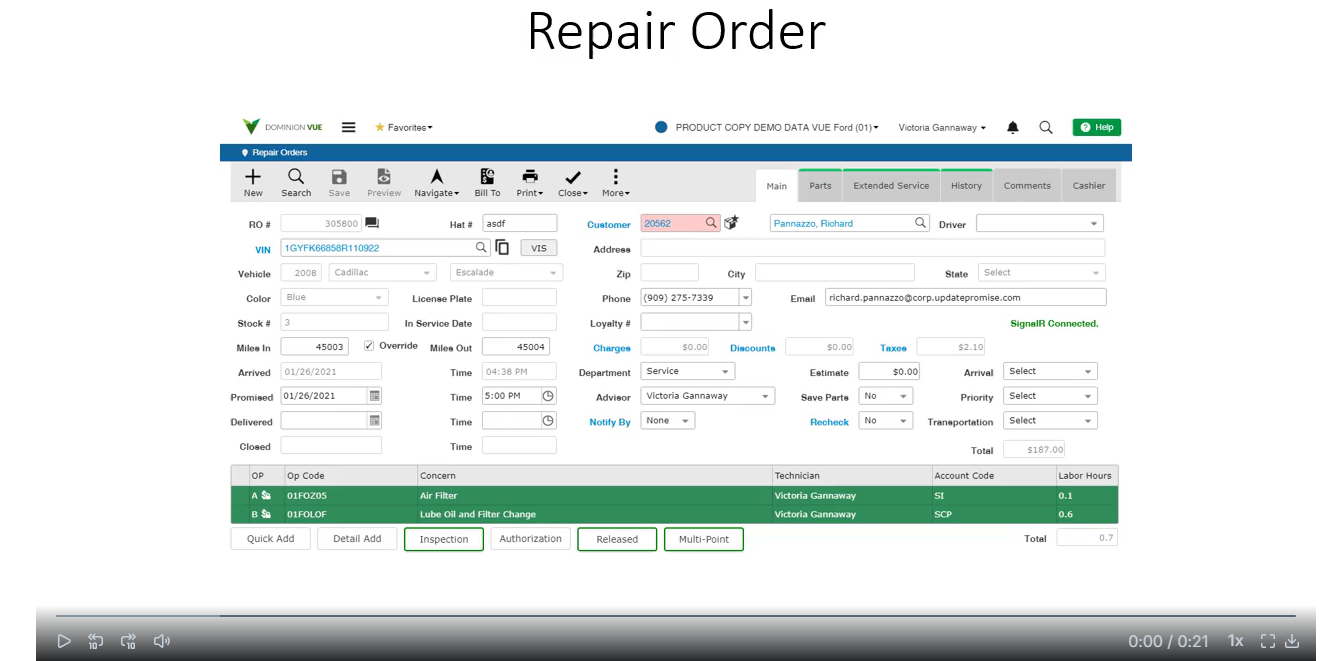
Task: Click the Search toolbar icon
Action: 296,183
